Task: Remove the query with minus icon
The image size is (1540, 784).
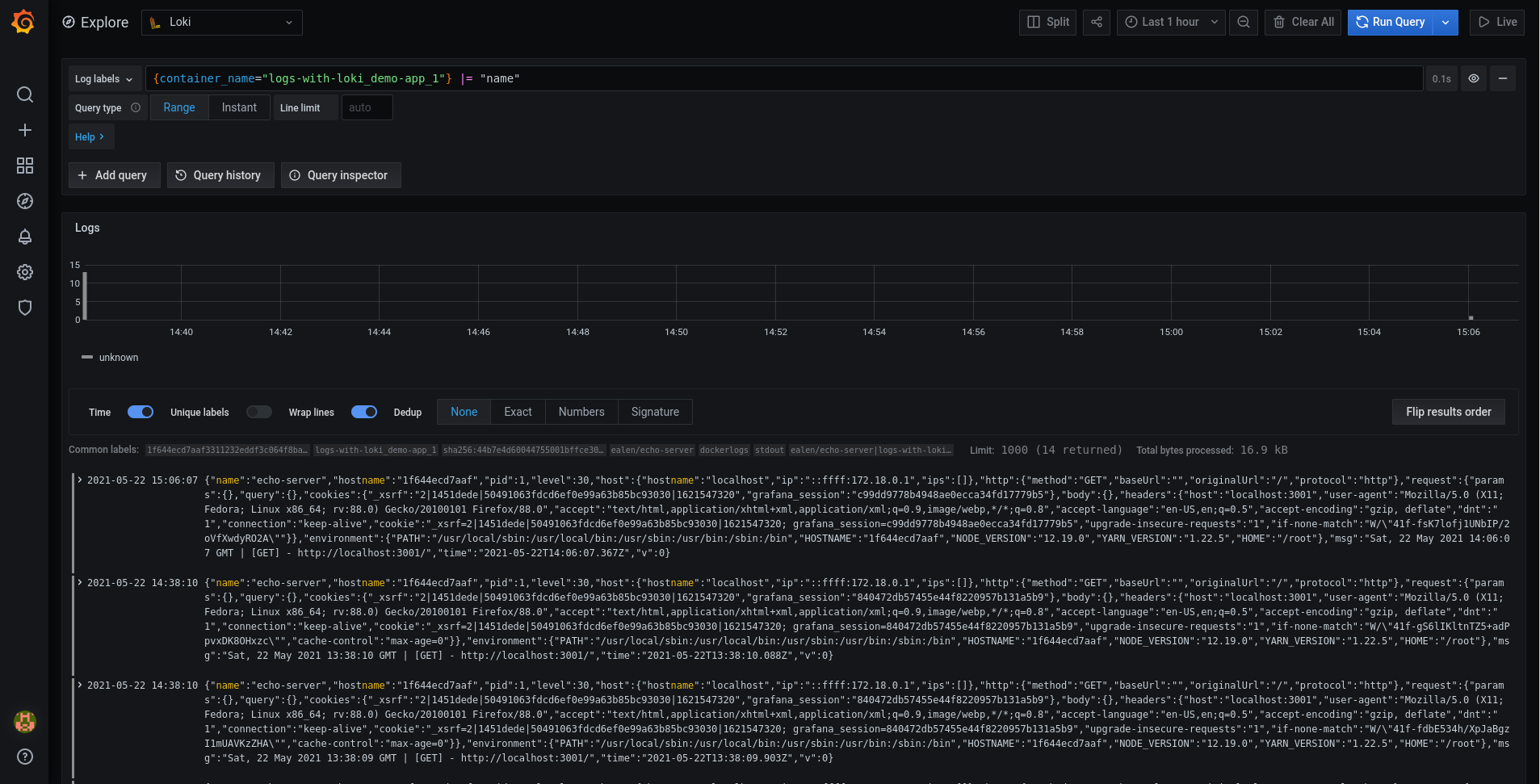Action: point(1503,78)
